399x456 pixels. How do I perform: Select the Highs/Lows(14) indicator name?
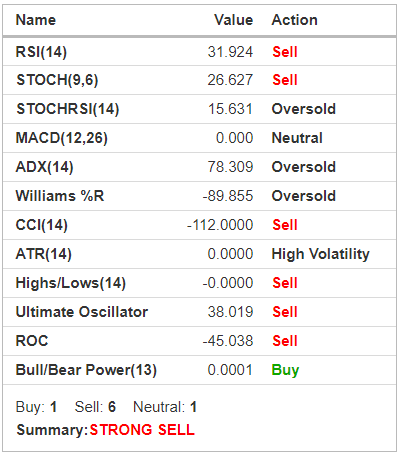[71, 283]
